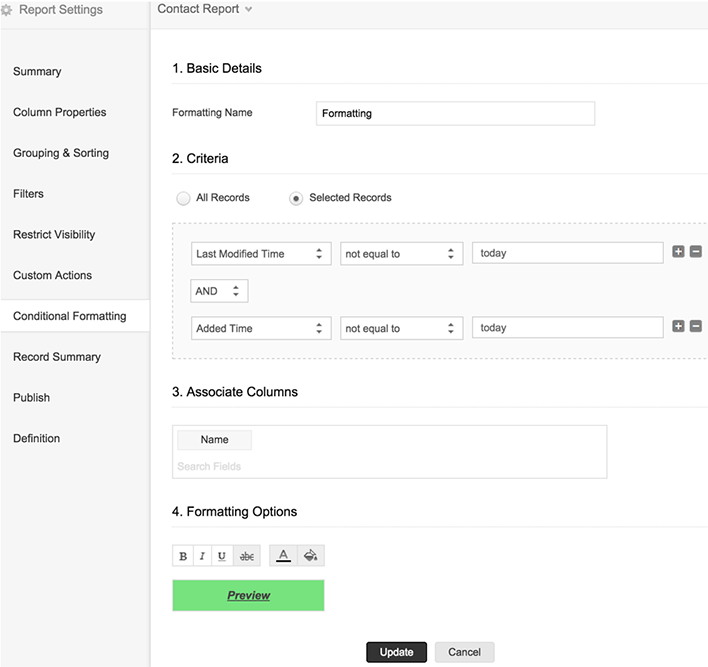Remove the Added Time criteria row
The image size is (708, 667).
click(696, 326)
